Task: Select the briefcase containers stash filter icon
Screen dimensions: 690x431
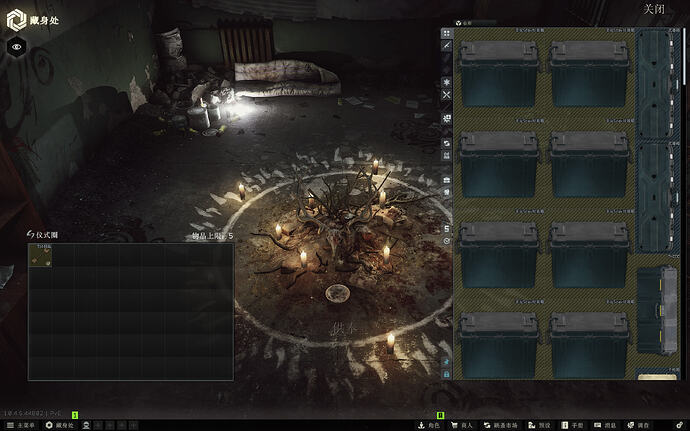Action: pos(447,180)
